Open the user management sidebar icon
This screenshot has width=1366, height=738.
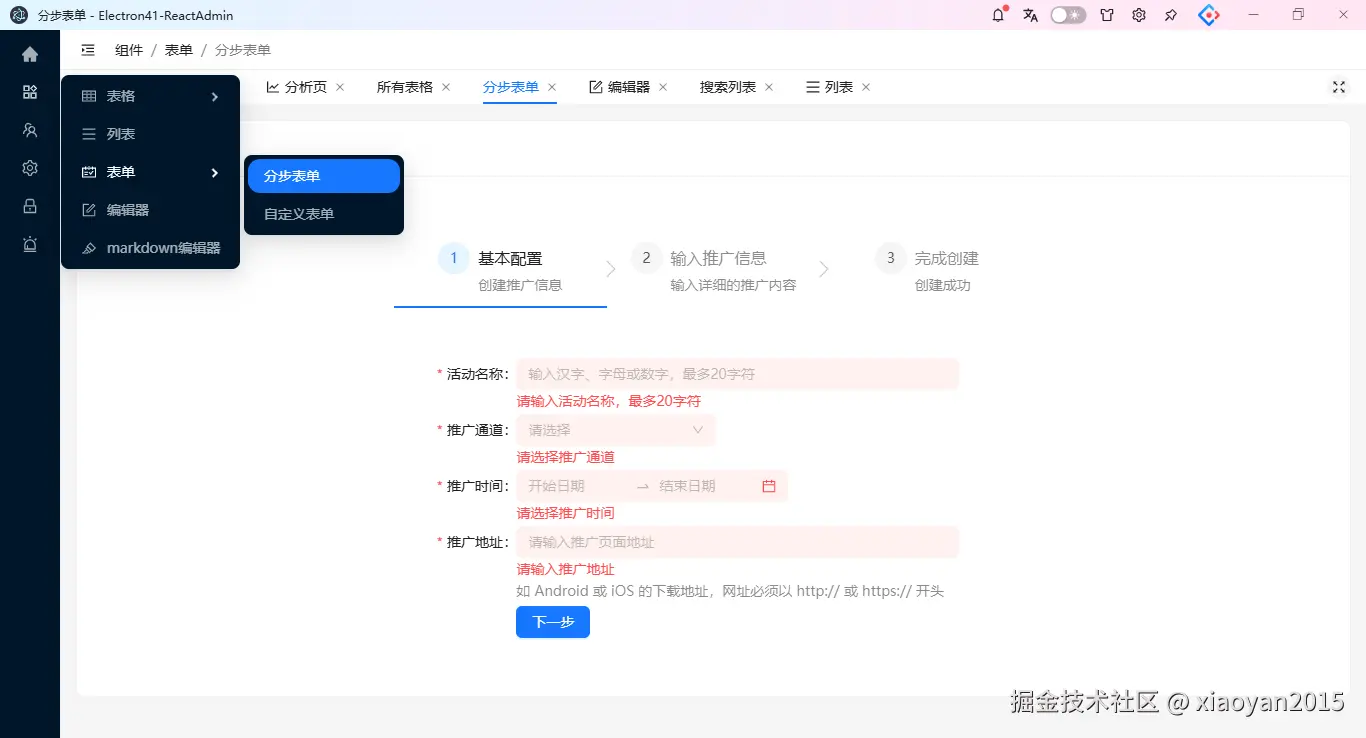30,130
